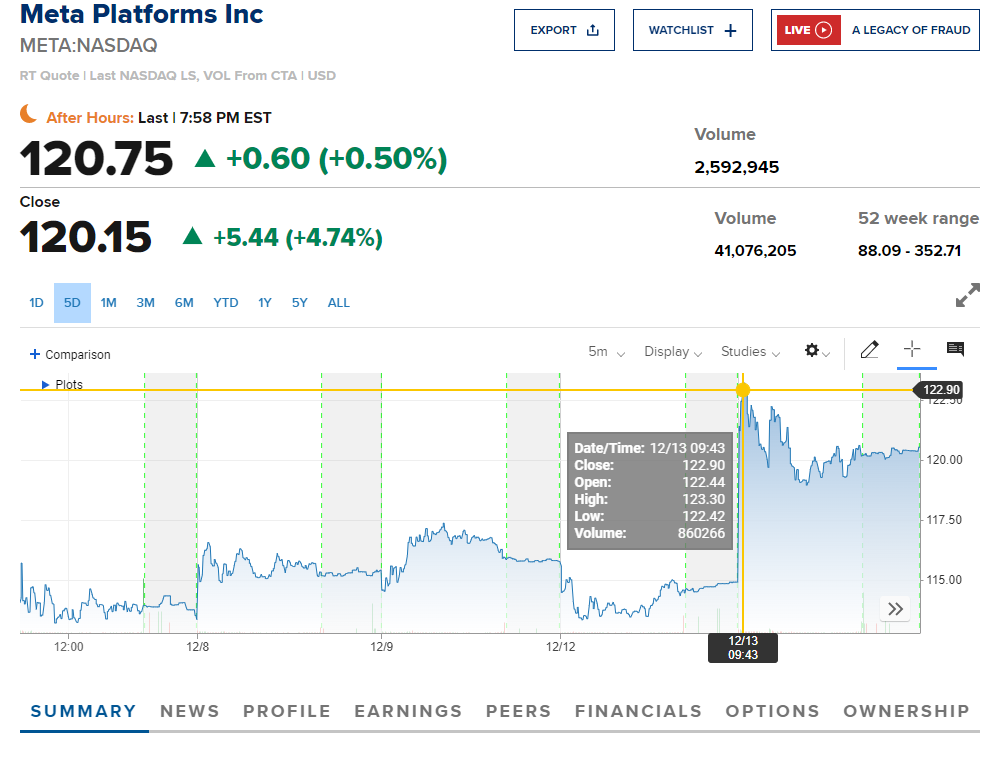Screen dimensions: 987x765
Task: Select the crosshair cursor tool
Action: coord(912,349)
